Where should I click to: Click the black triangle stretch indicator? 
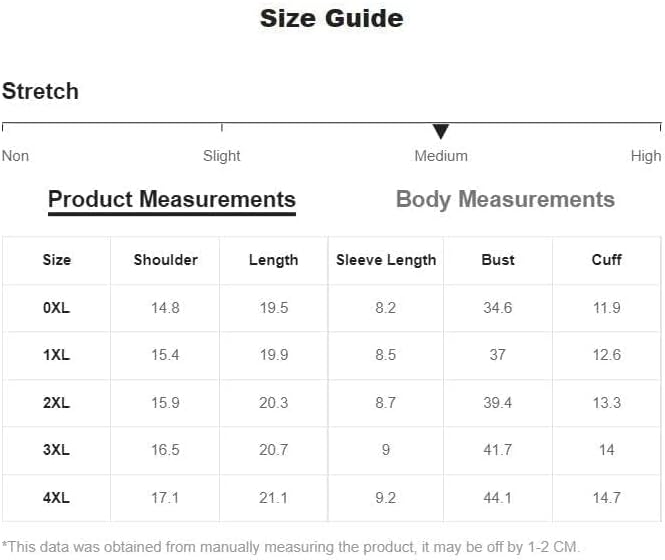click(441, 132)
